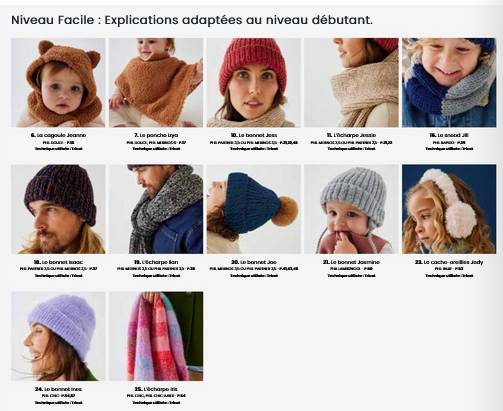Open the '10. Le bonnet Jess' title link
503x411 pixels.
point(254,135)
